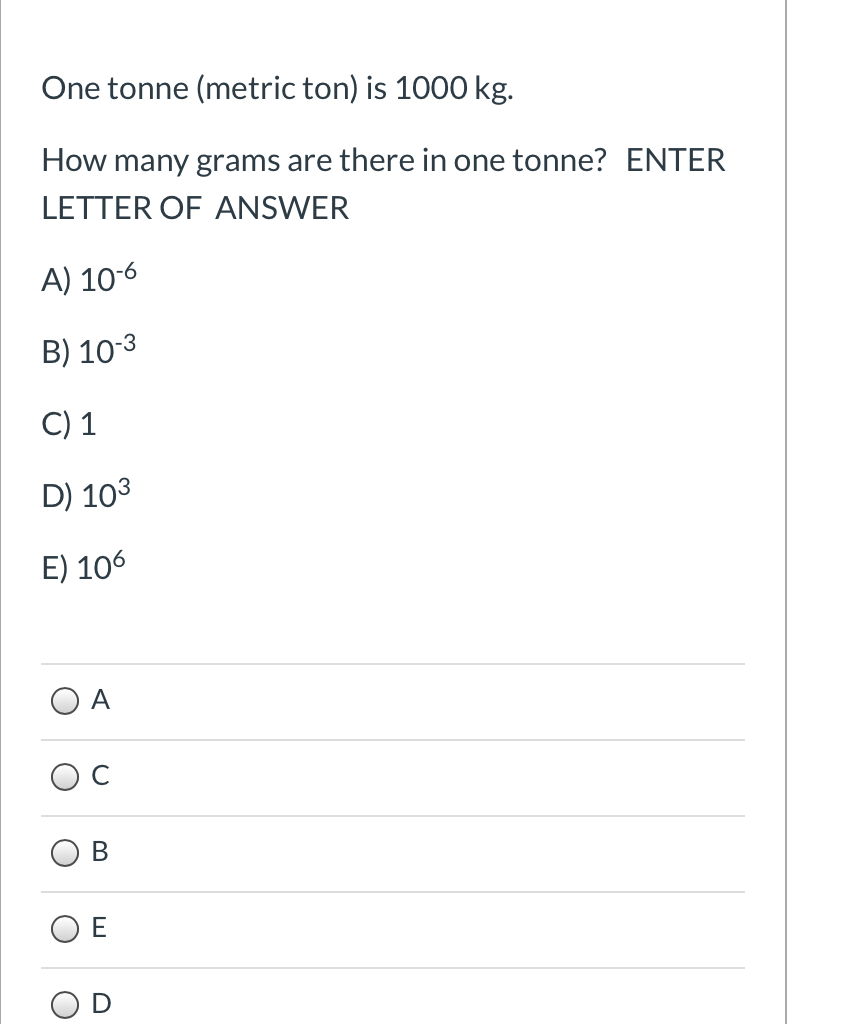
Task: Click the 'D) 10³' option text
Action: (86, 494)
